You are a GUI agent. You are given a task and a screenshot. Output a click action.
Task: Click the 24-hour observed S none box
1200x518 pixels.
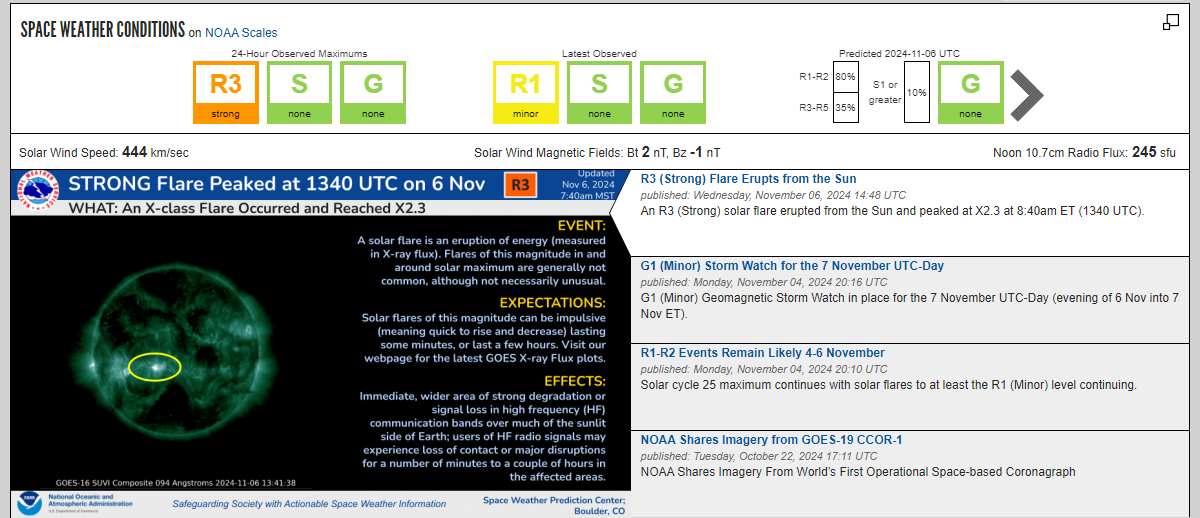coord(300,92)
